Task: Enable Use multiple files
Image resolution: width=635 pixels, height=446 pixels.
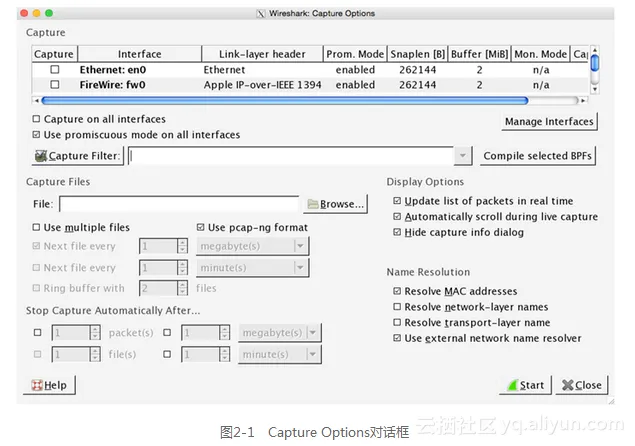Action: (36, 227)
